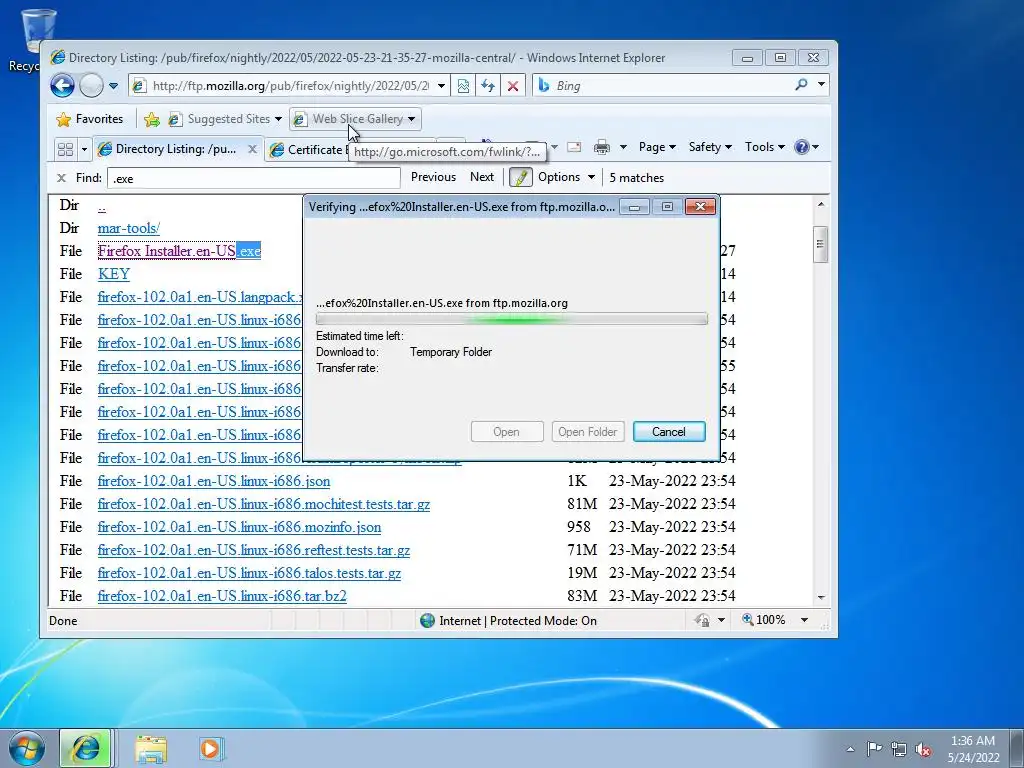Image resolution: width=1024 pixels, height=768 pixels.
Task: Open the linux-i686.talos.tests.tar.gz link
Action: click(249, 573)
